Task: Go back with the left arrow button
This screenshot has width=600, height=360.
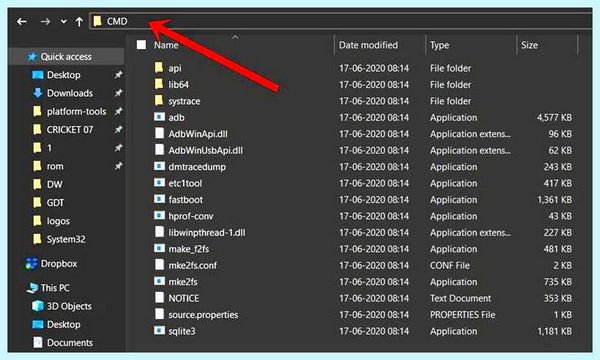Action: pos(22,22)
